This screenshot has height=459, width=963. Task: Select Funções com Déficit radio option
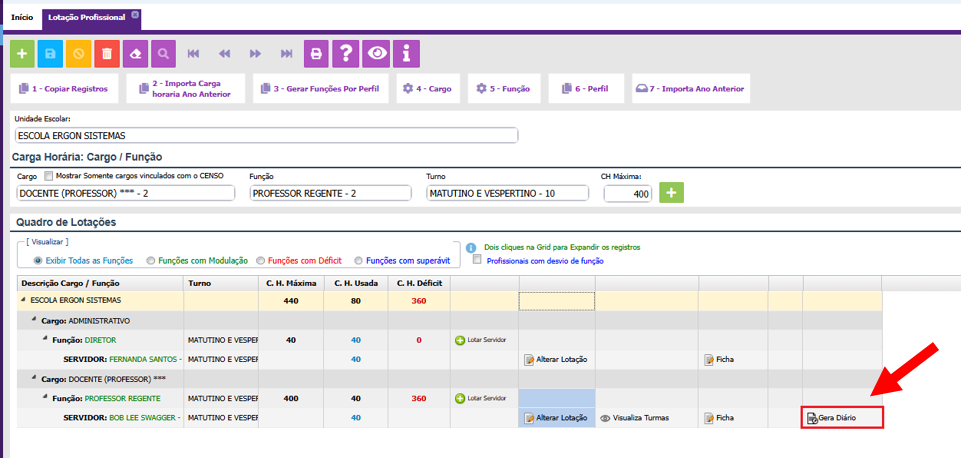click(262, 260)
